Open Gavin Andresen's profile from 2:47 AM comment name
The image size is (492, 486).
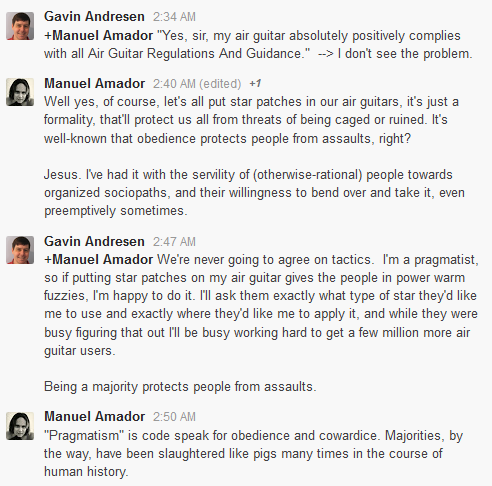[x=94, y=241]
